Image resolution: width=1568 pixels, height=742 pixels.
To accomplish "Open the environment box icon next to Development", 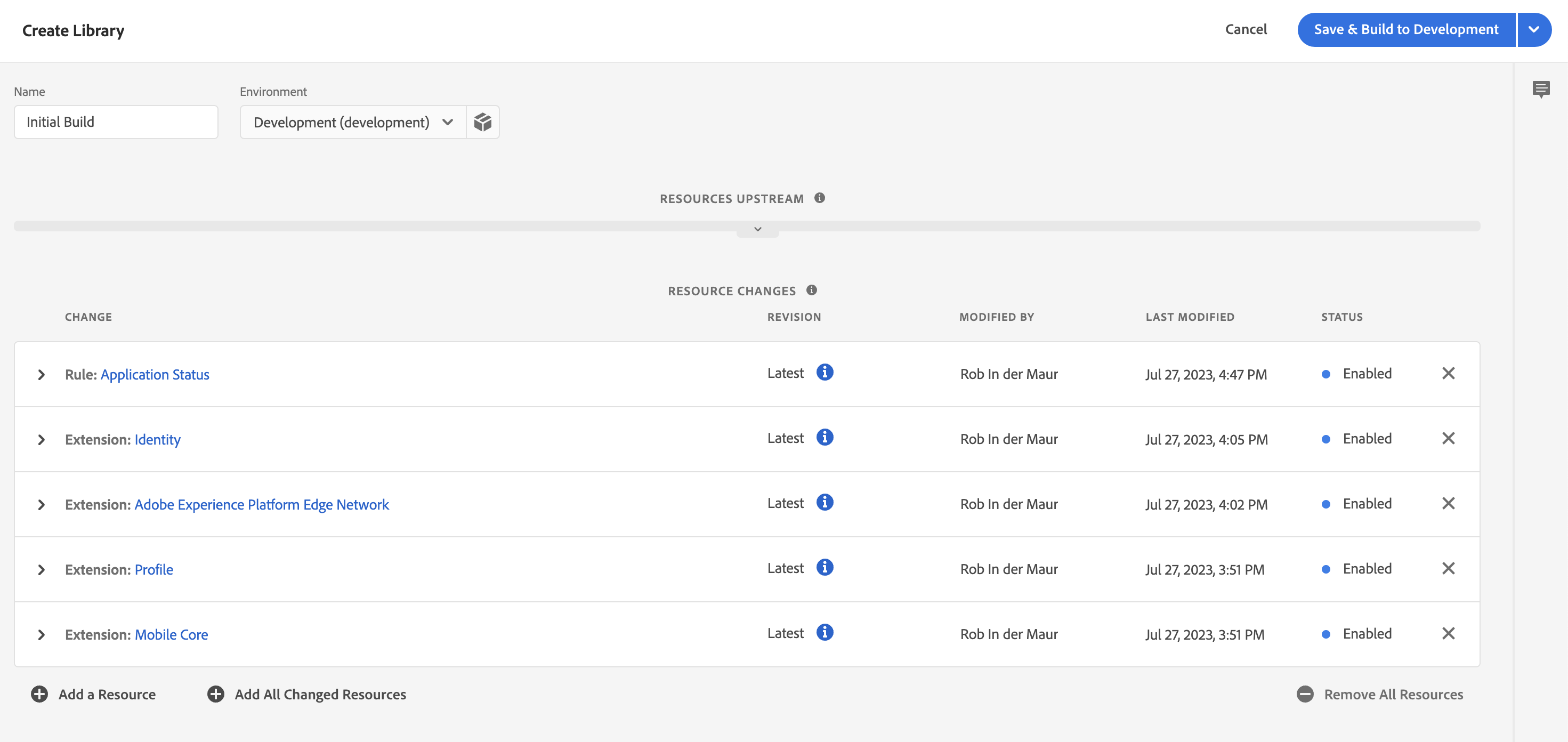I will 483,122.
